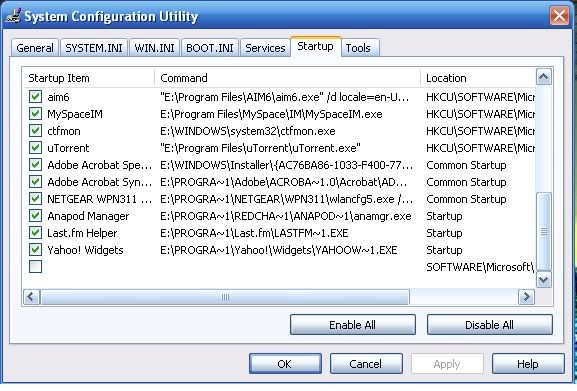Click the uTorrent.exe command path
Screen dimensions: 577x391
(x=260, y=148)
